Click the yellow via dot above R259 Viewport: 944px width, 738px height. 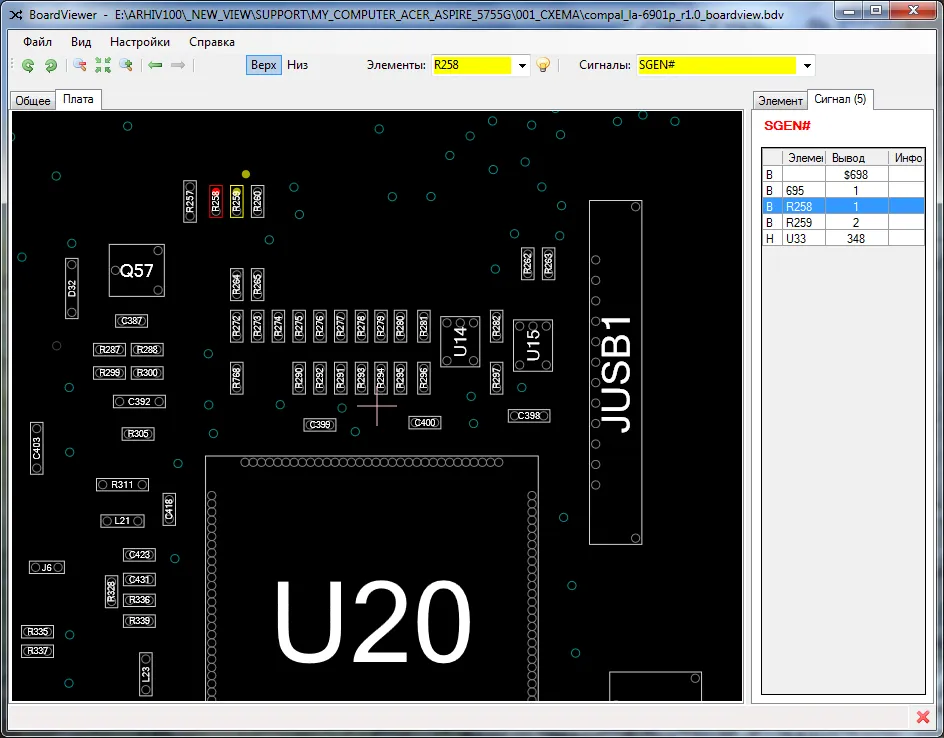(x=246, y=174)
